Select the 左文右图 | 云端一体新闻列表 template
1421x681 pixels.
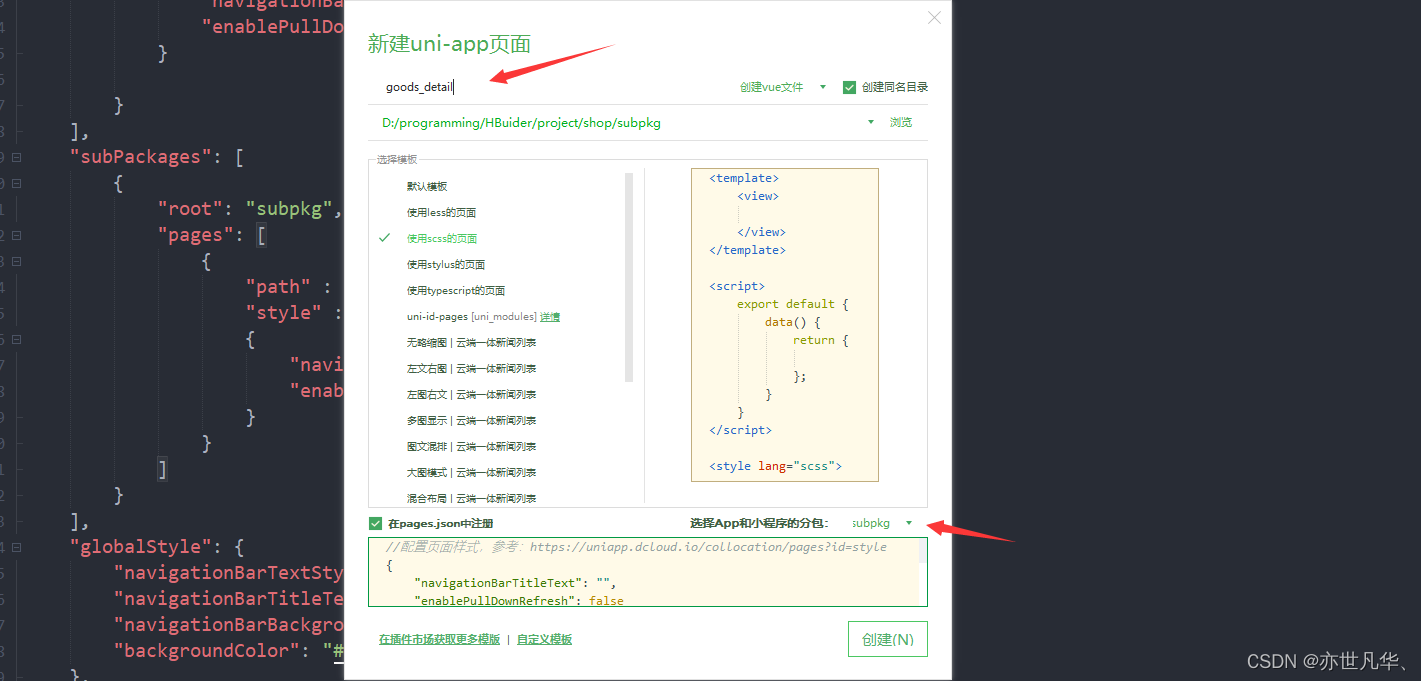[x=471, y=368]
